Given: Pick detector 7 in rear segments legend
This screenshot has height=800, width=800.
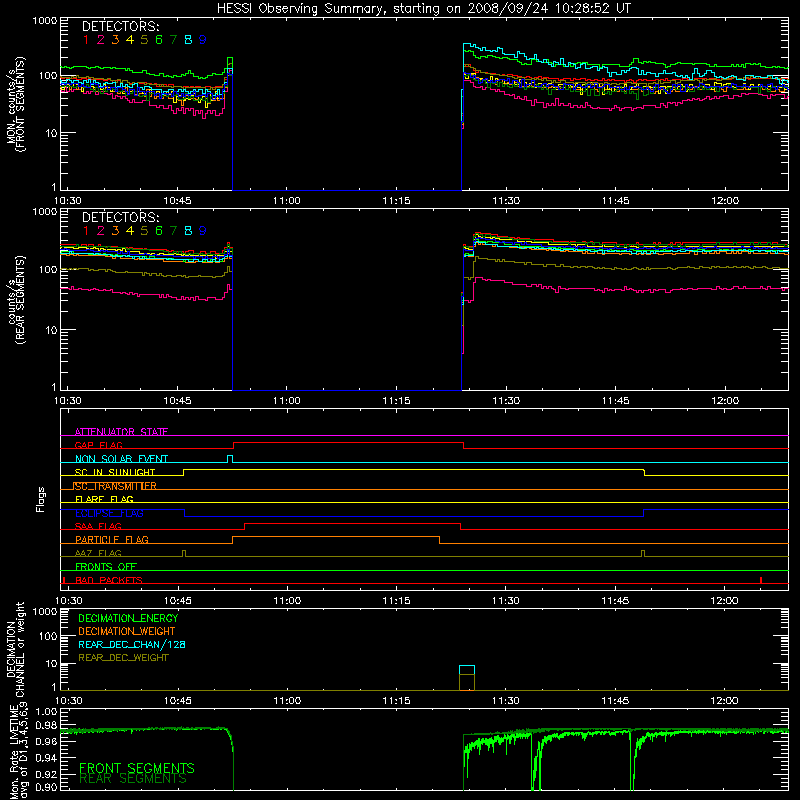Looking at the screenshot, I should point(173,231).
